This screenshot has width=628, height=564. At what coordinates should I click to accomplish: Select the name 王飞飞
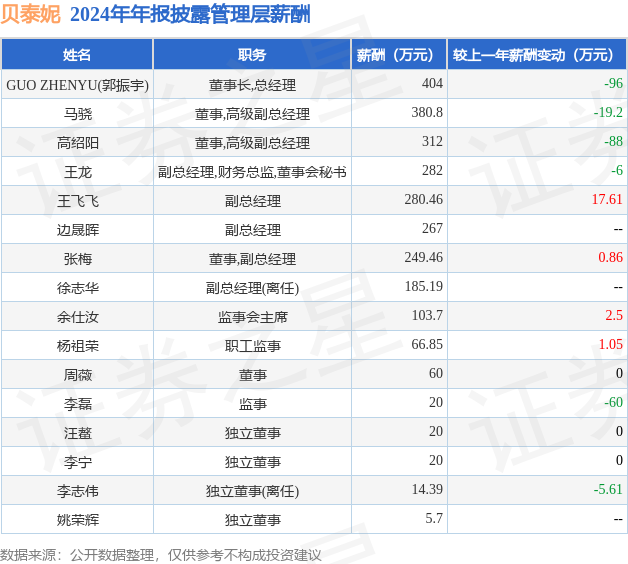pos(78,201)
